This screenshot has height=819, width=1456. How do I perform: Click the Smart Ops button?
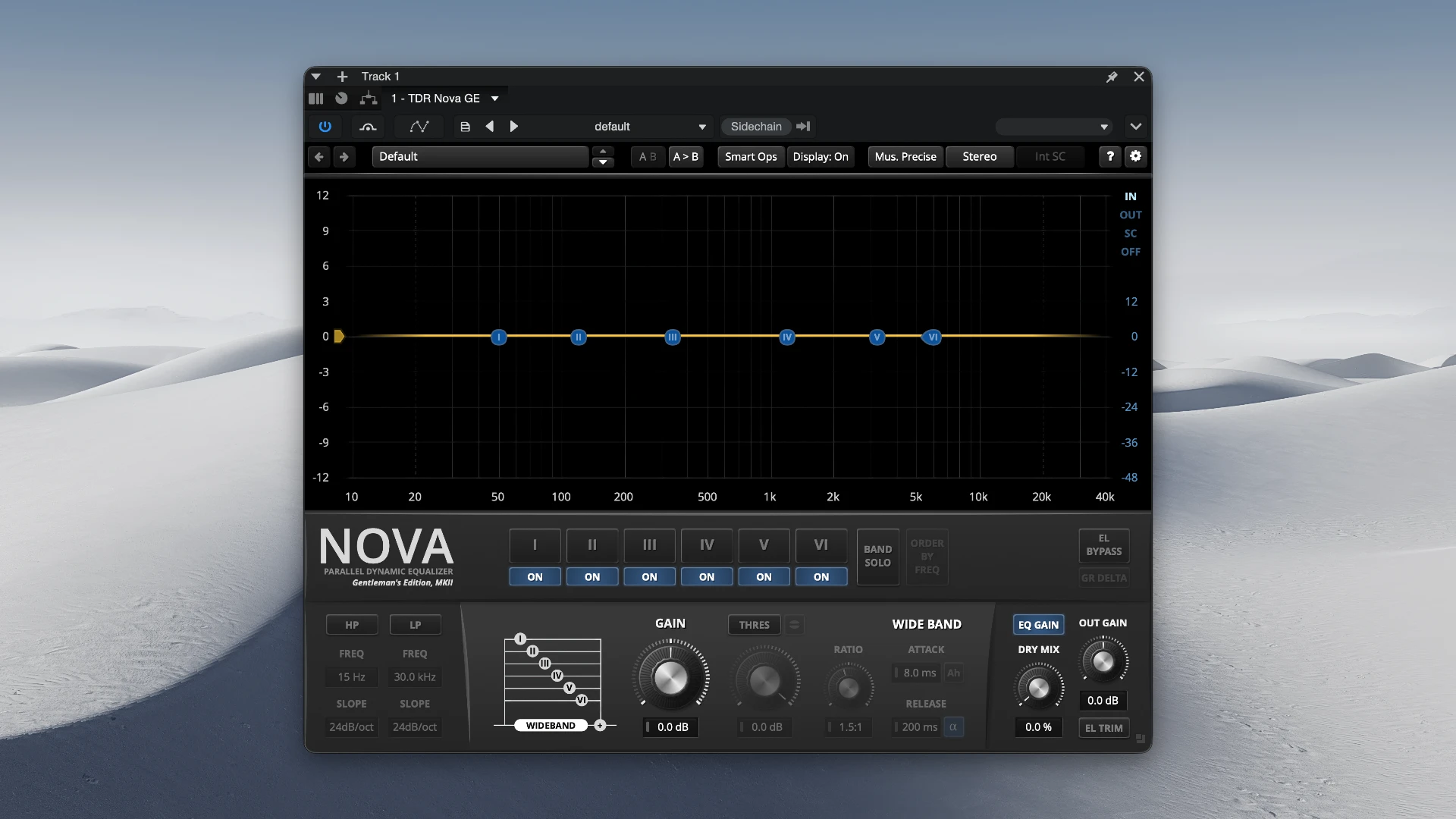coord(751,157)
